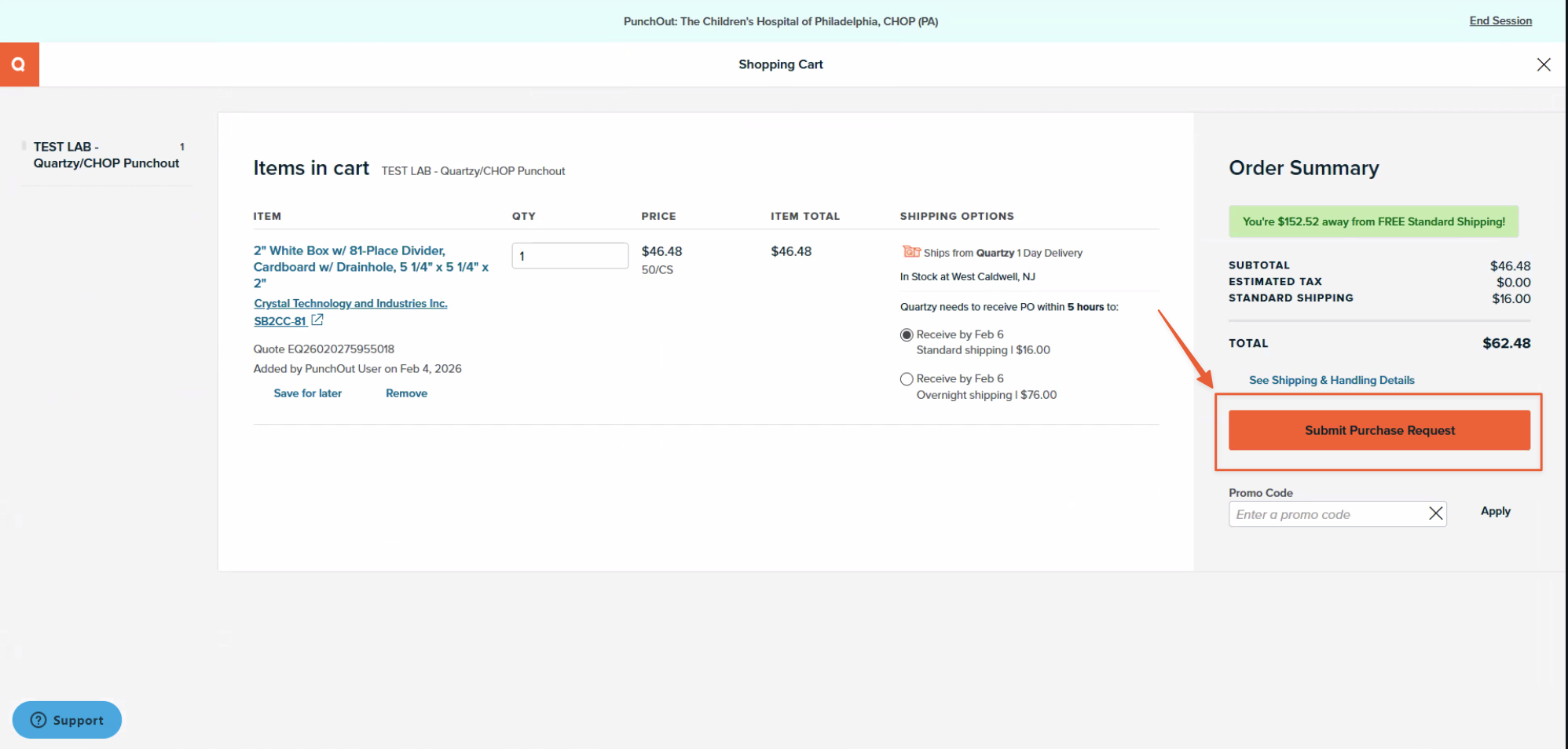Click End Session link
1568x749 pixels.
pos(1500,21)
